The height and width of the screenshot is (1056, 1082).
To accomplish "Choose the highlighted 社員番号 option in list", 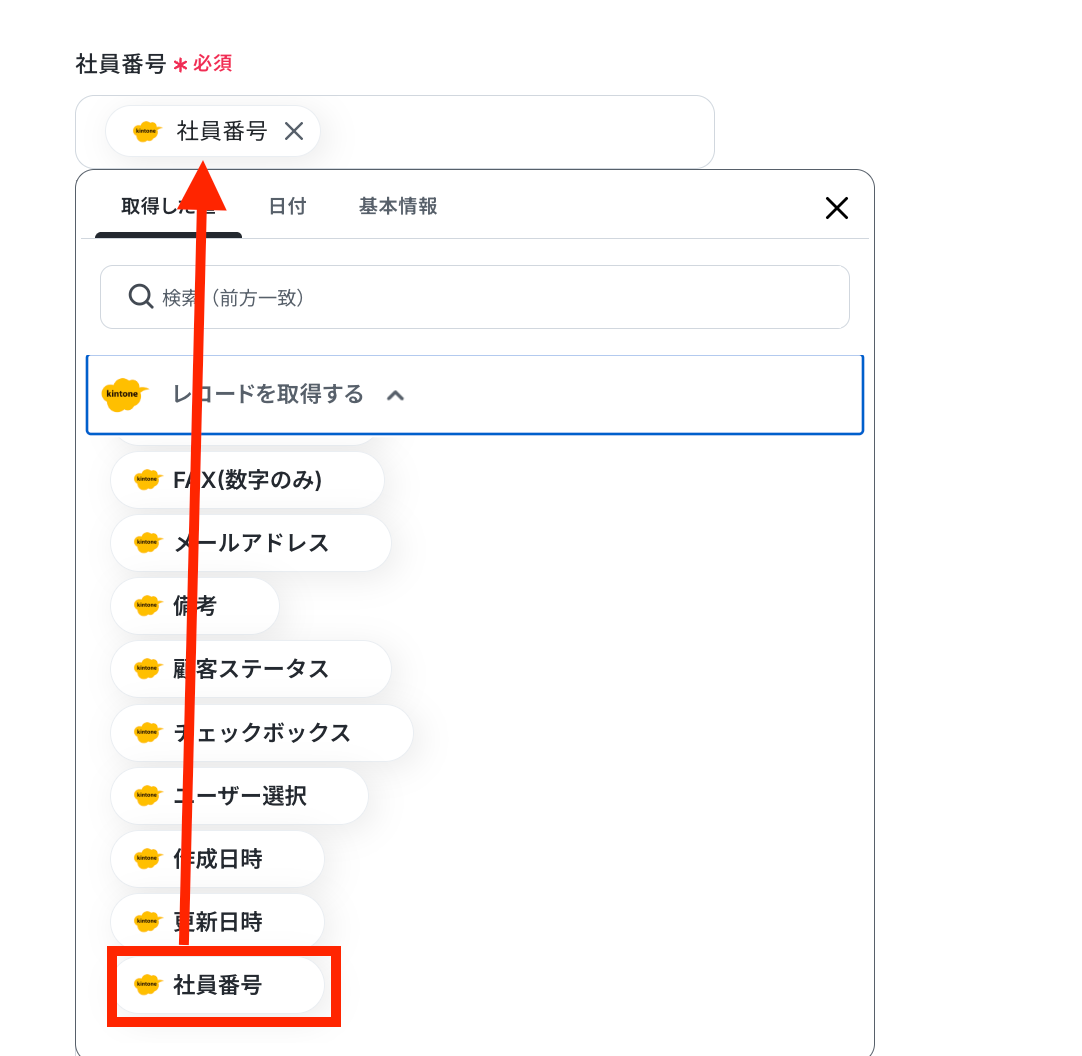I will coord(220,985).
